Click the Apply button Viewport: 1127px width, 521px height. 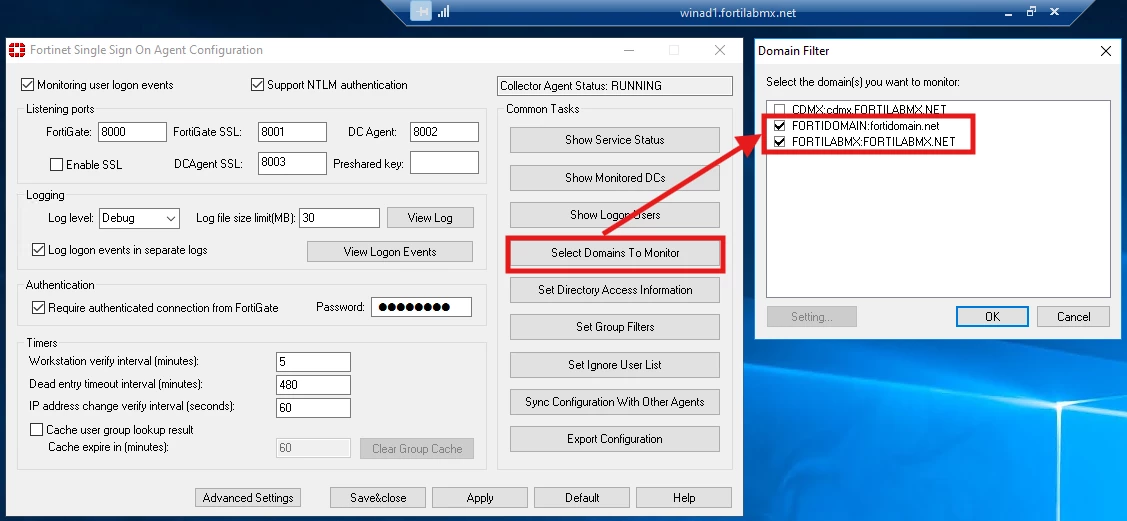[480, 497]
